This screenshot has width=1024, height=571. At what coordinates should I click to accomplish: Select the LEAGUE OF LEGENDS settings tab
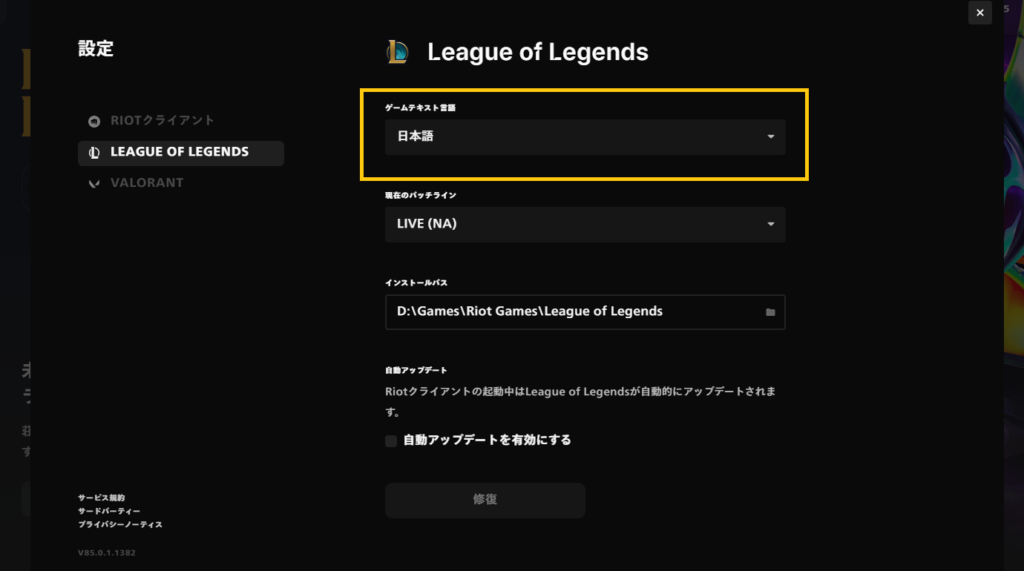click(181, 153)
